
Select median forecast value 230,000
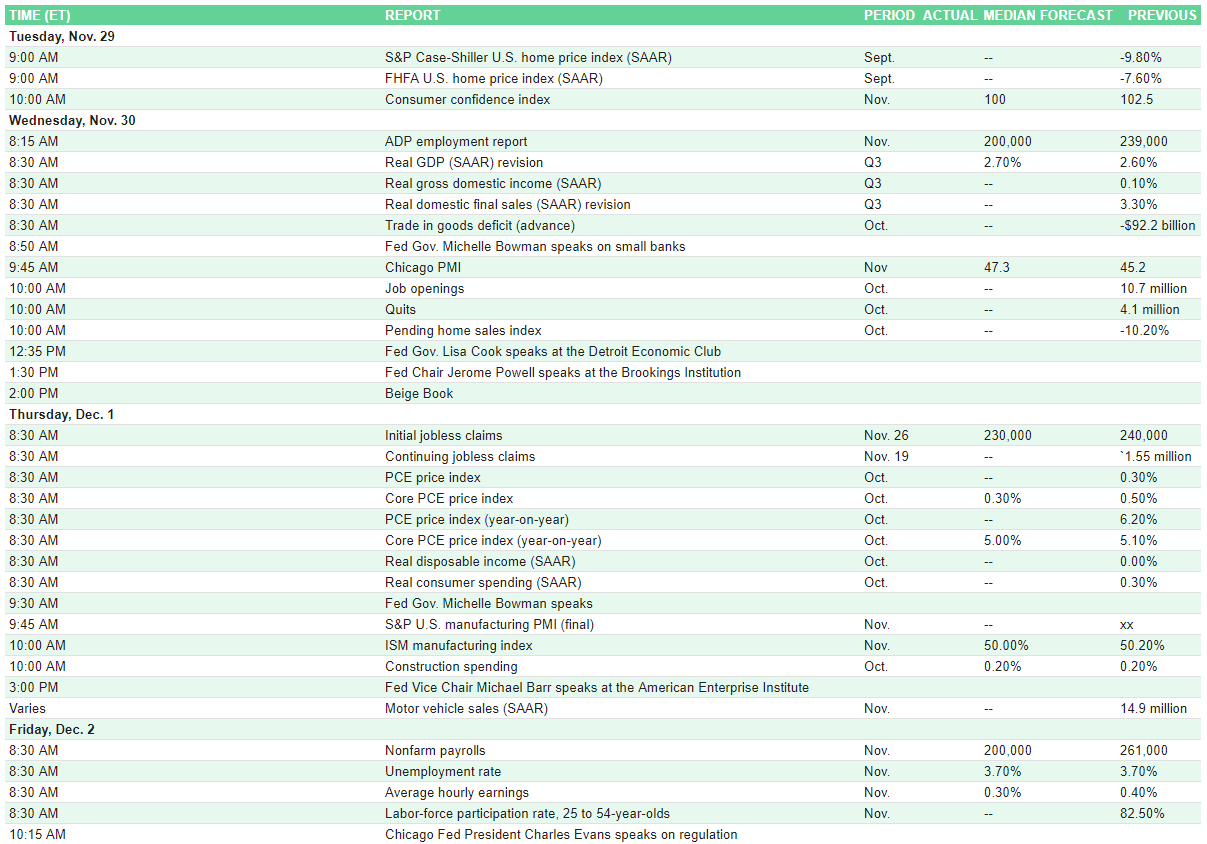click(x=1008, y=435)
